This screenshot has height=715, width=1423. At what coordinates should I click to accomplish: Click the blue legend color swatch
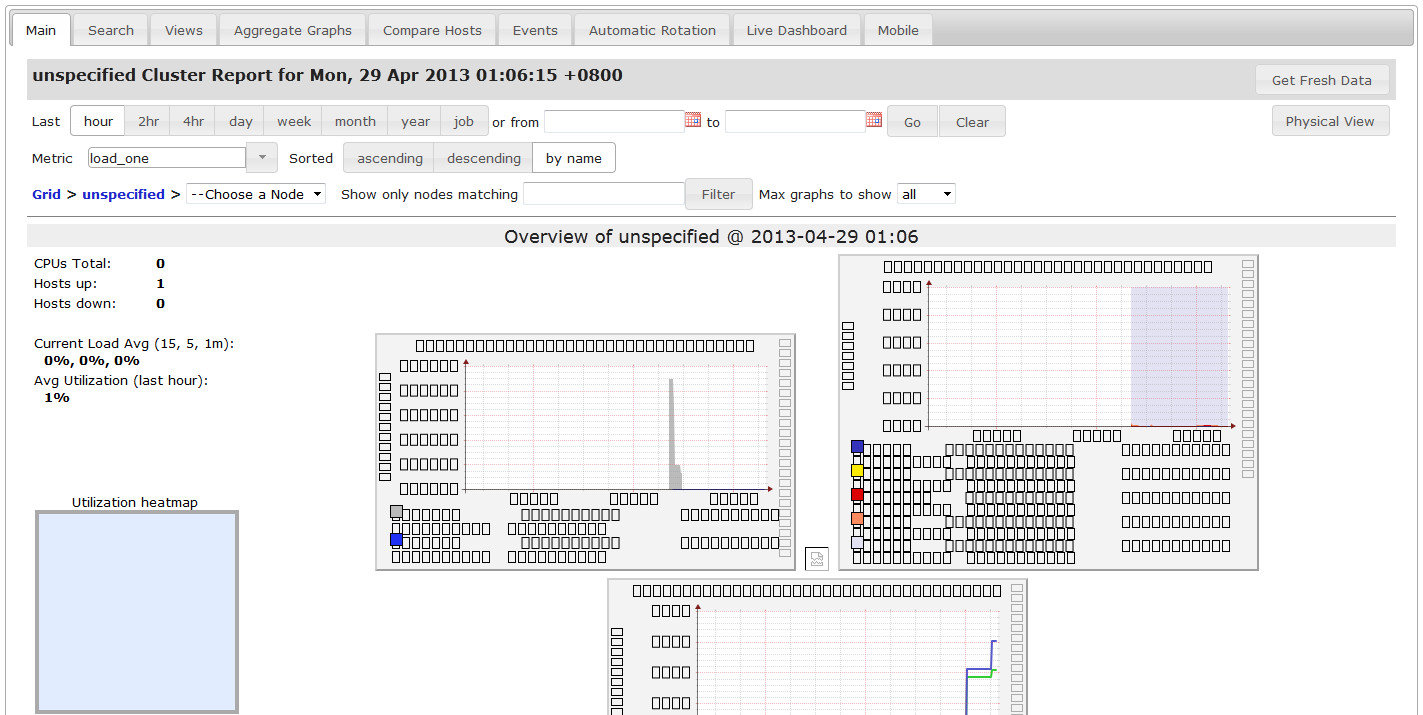coord(856,447)
